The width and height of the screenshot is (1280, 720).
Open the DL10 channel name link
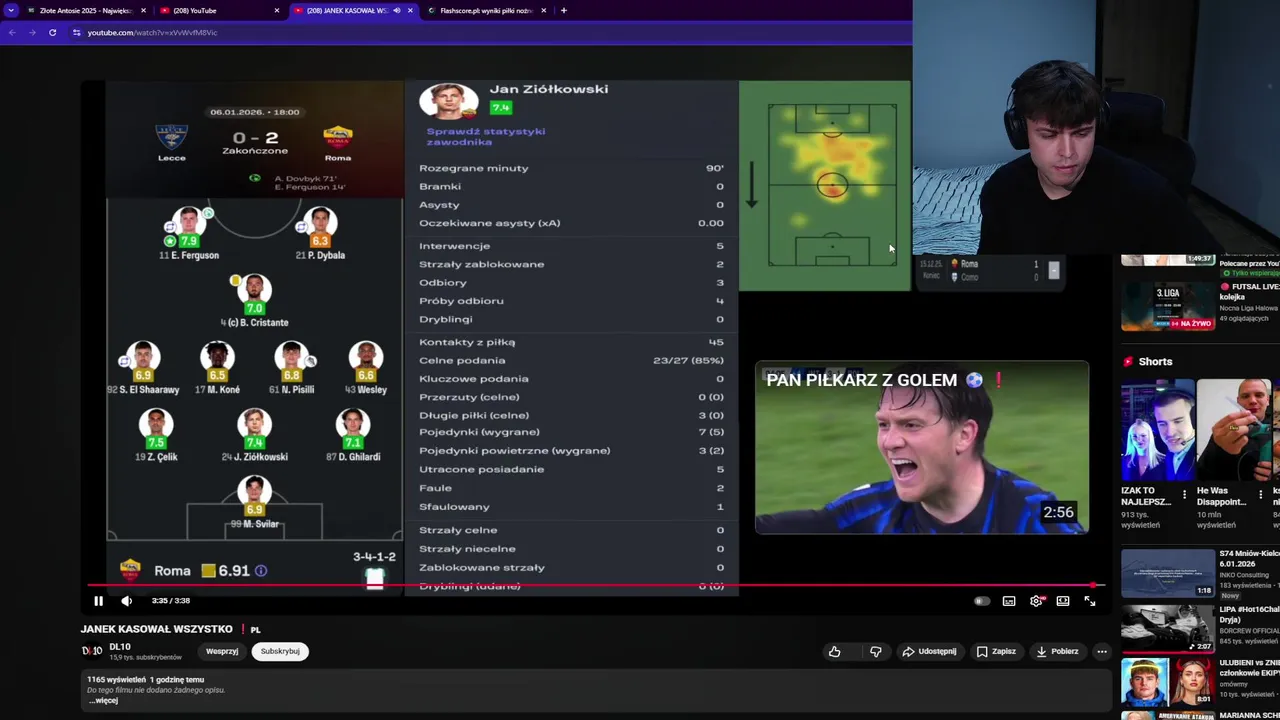coord(120,646)
